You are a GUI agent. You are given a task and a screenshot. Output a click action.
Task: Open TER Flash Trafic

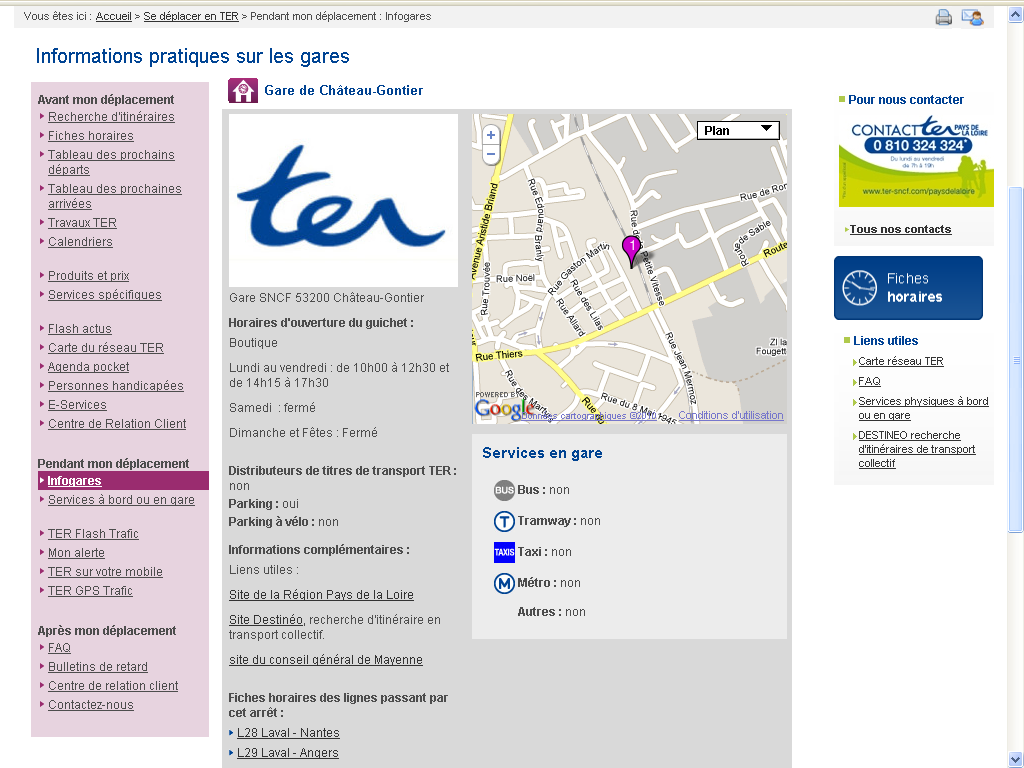tap(93, 534)
